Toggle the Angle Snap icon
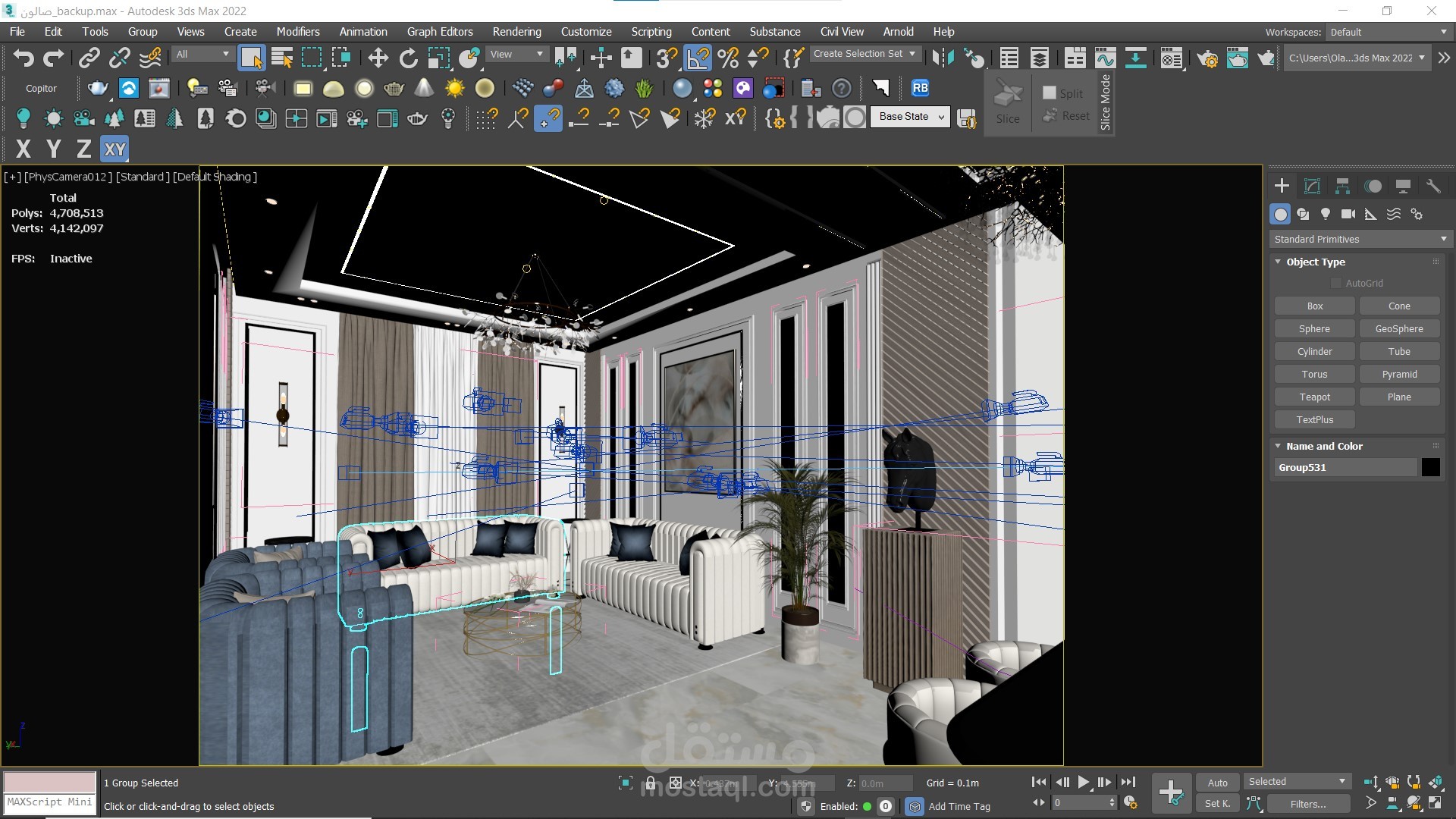 (698, 58)
